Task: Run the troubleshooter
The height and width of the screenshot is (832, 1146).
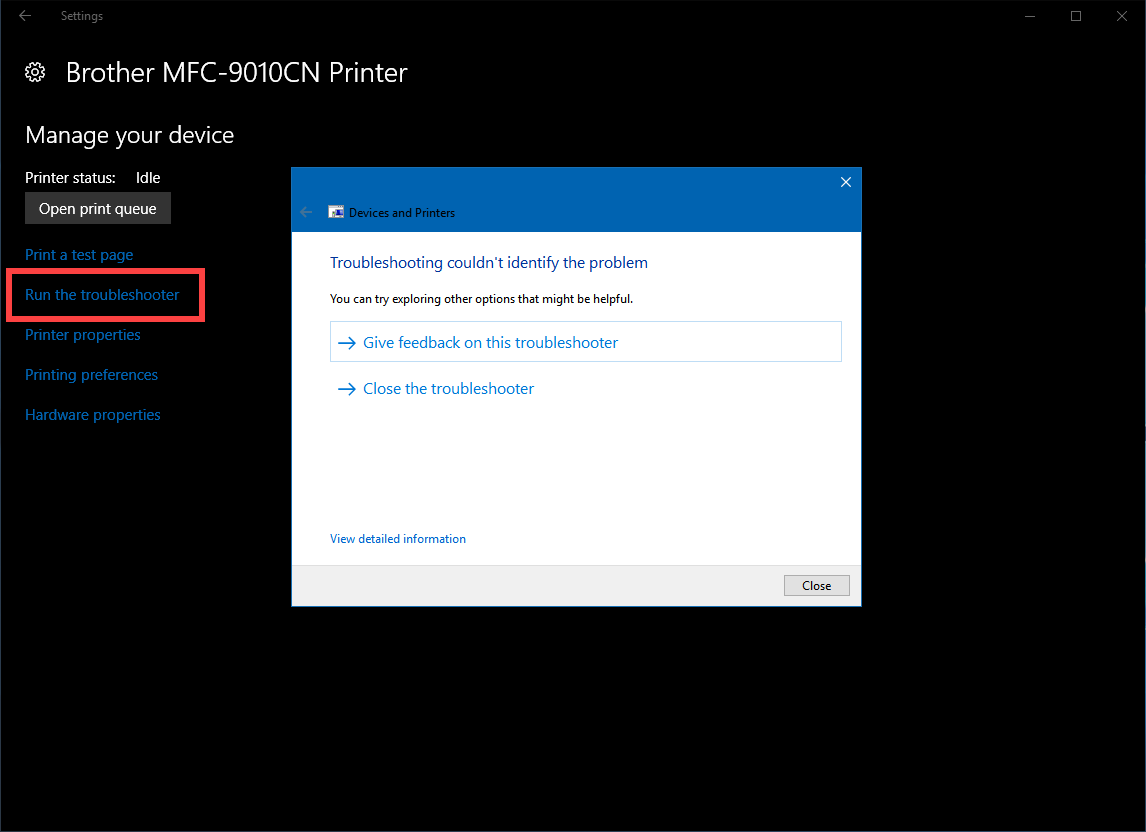Action: 102,295
